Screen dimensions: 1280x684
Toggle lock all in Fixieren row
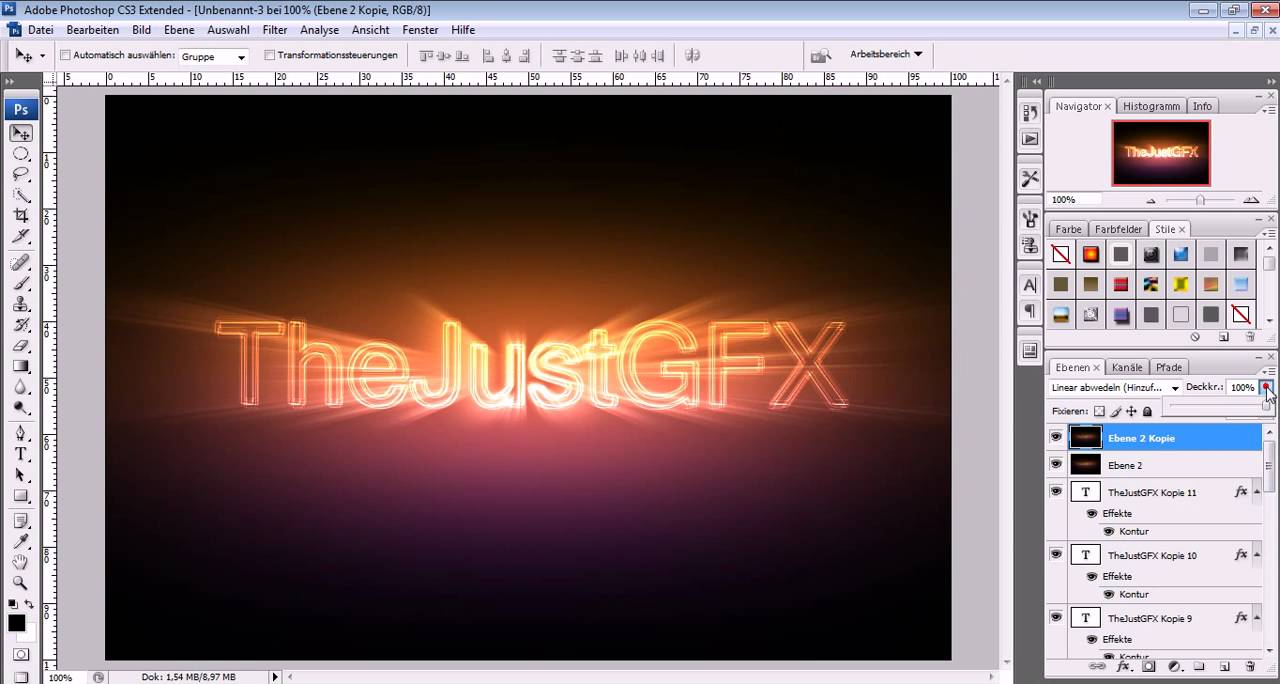click(1147, 411)
